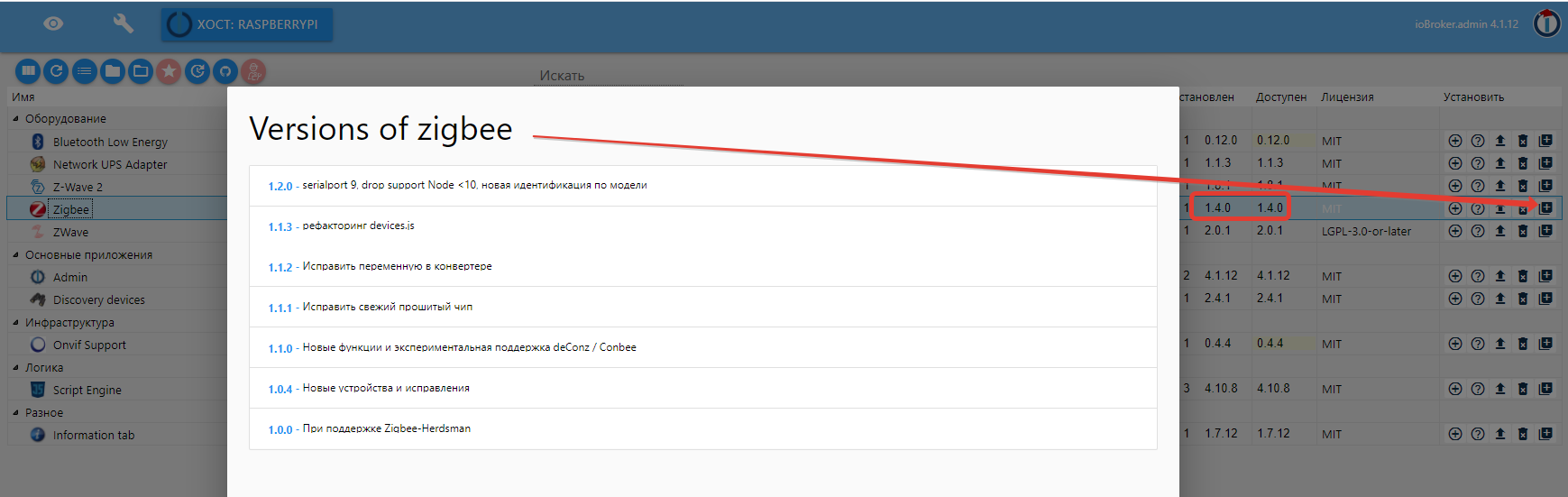Click upload icon in Admin 4.1.12 row
1568x497 pixels.
coord(1500,276)
